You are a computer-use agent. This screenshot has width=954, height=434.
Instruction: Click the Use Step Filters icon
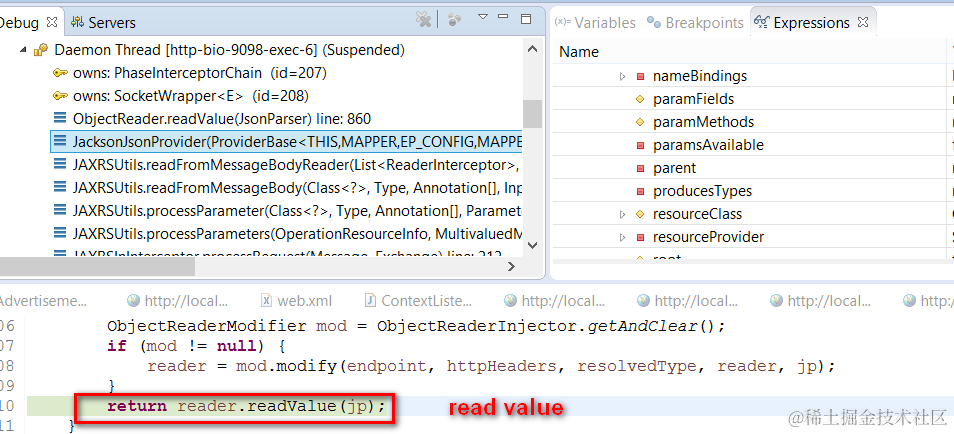coord(454,19)
